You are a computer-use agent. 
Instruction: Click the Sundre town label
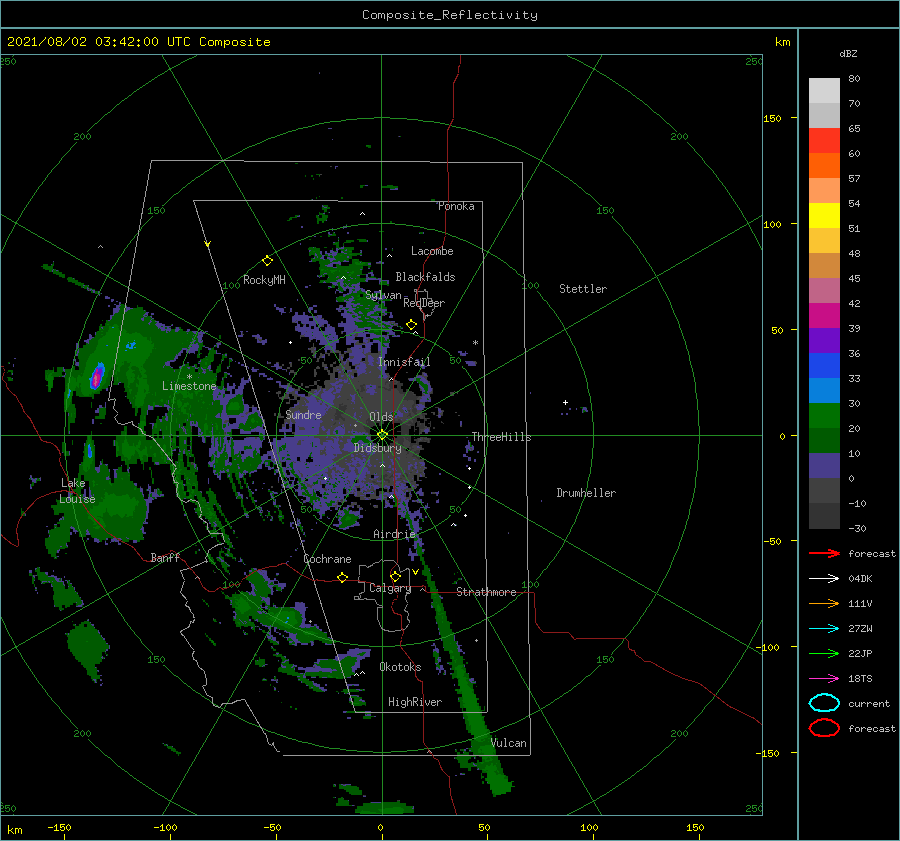pyautogui.click(x=303, y=414)
